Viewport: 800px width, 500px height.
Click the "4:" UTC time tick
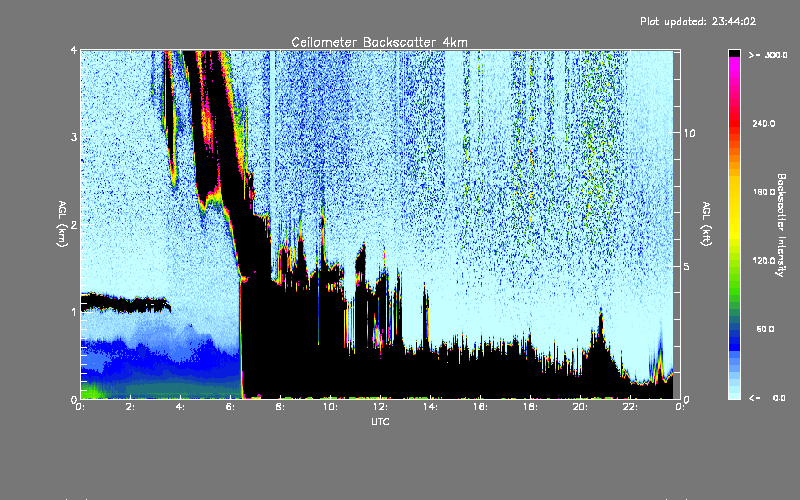(181, 407)
